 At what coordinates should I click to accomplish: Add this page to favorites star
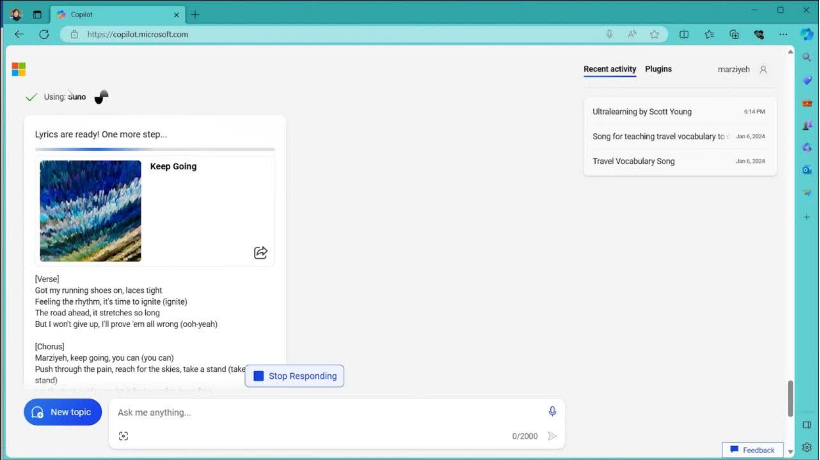[x=654, y=34]
